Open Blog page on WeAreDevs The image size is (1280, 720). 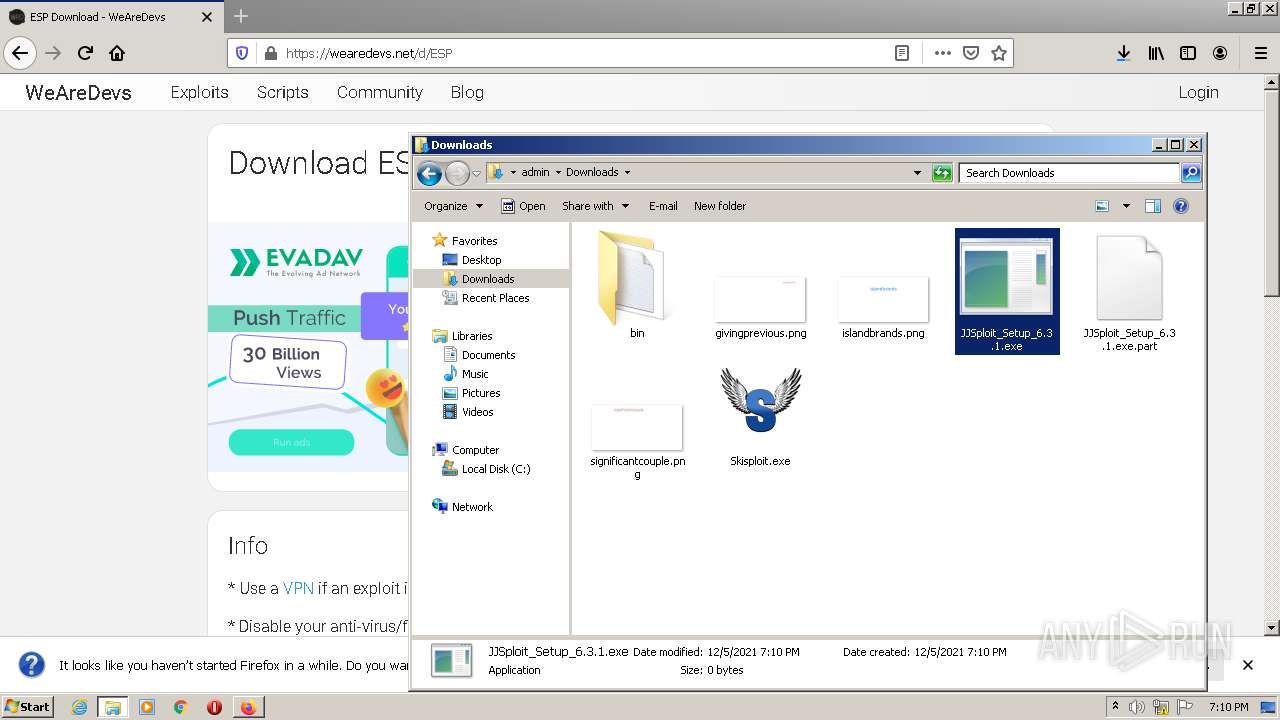(x=467, y=92)
